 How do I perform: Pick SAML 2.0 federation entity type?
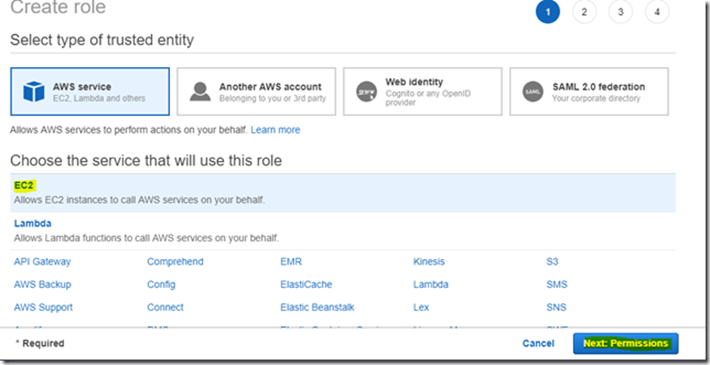tap(589, 91)
